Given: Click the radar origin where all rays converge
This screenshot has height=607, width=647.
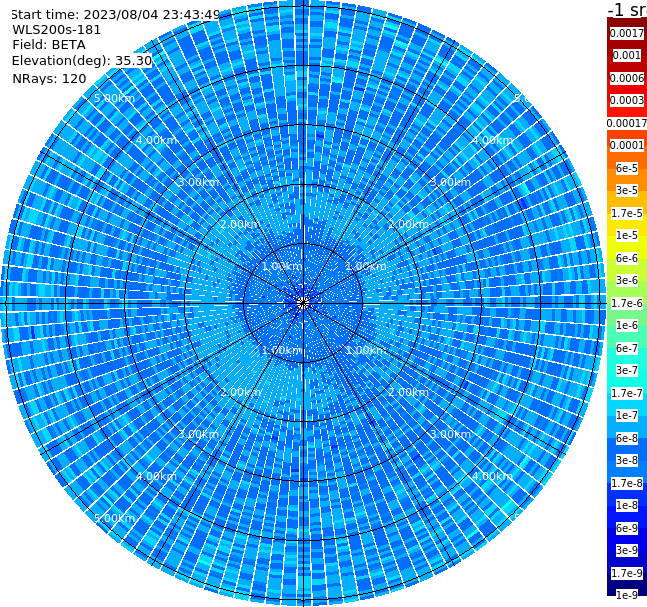Looking at the screenshot, I should click(x=303, y=303).
